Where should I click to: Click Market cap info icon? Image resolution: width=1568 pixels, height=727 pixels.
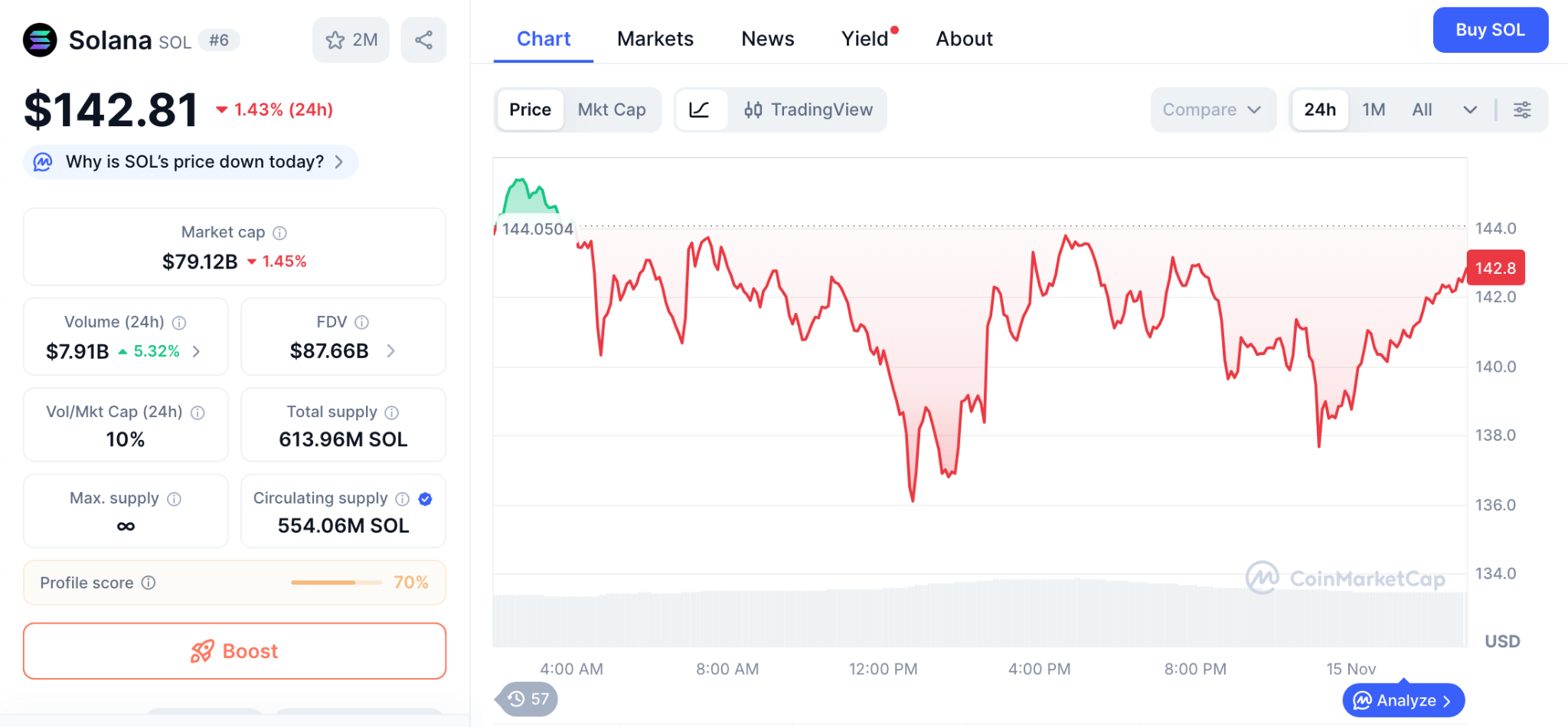(280, 233)
